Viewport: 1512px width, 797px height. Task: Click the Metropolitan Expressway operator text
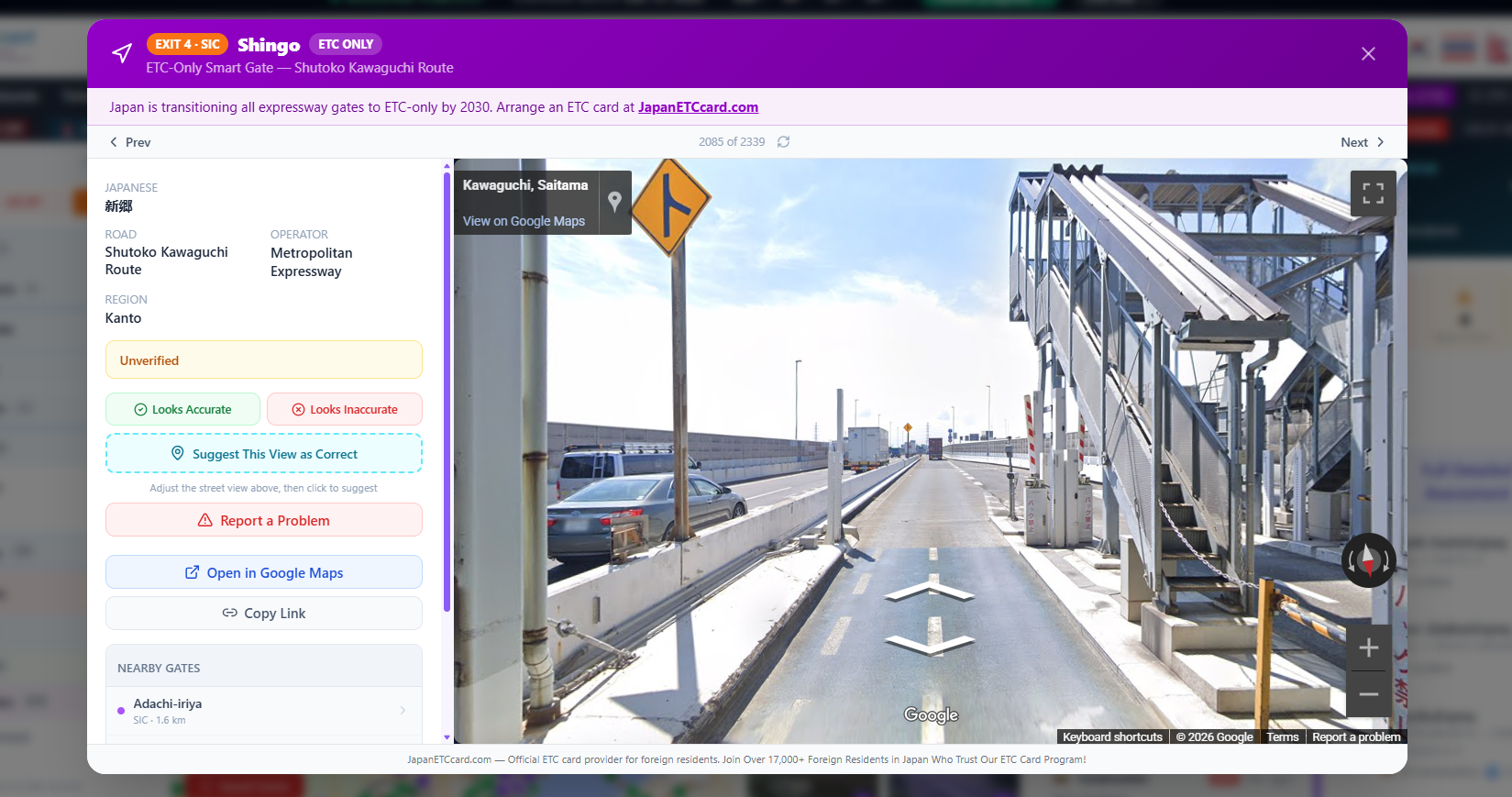coord(312,262)
